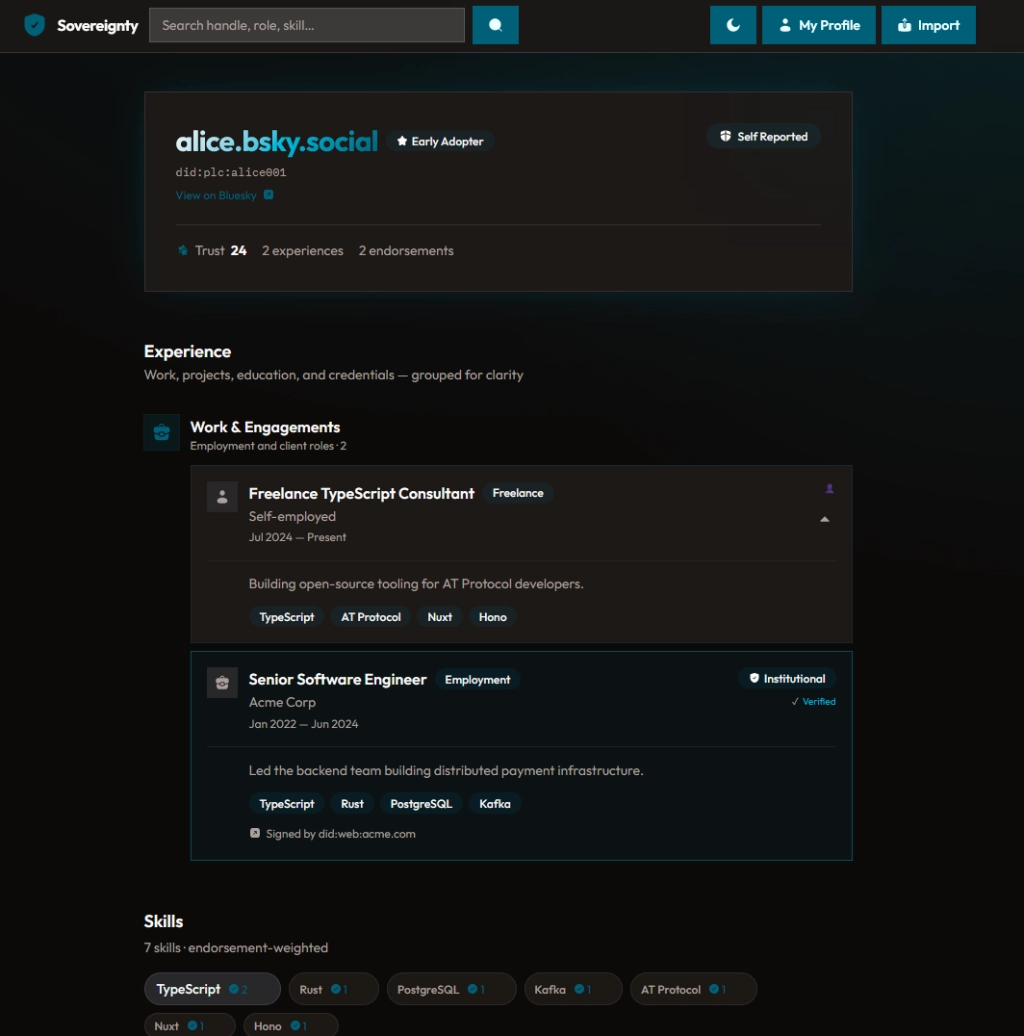1024x1036 pixels.
Task: Select the TypeScript tag on the Freelance card
Action: click(x=287, y=617)
